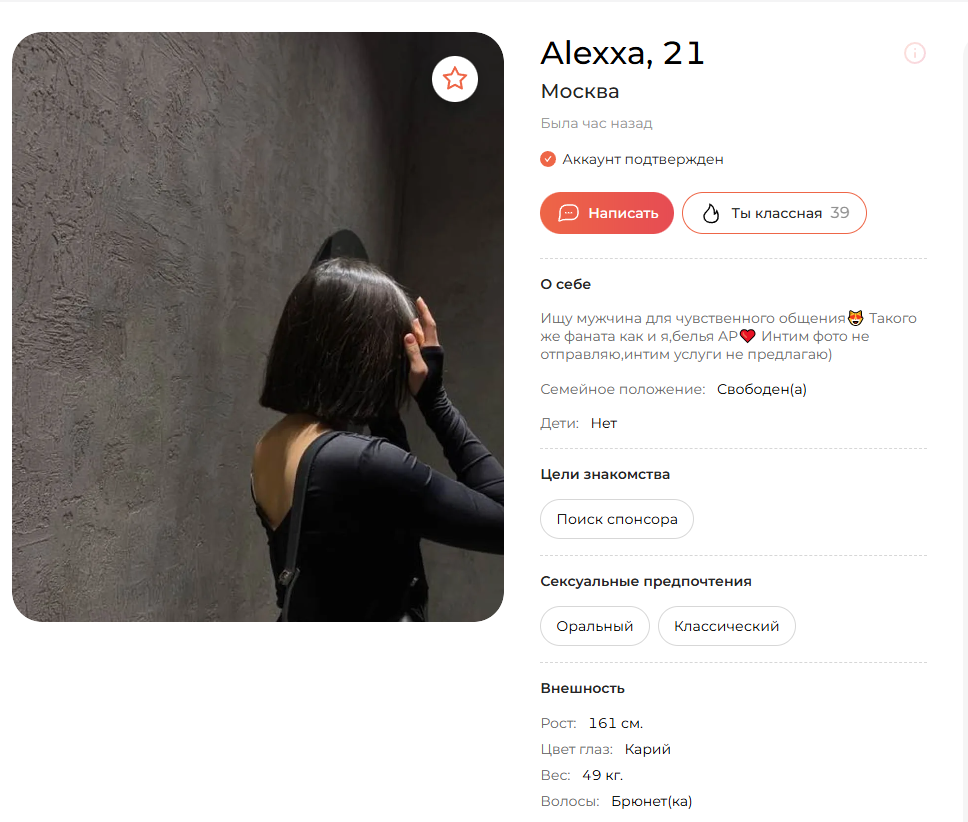Select the Классический preference tag
The image size is (968, 822).
(726, 626)
